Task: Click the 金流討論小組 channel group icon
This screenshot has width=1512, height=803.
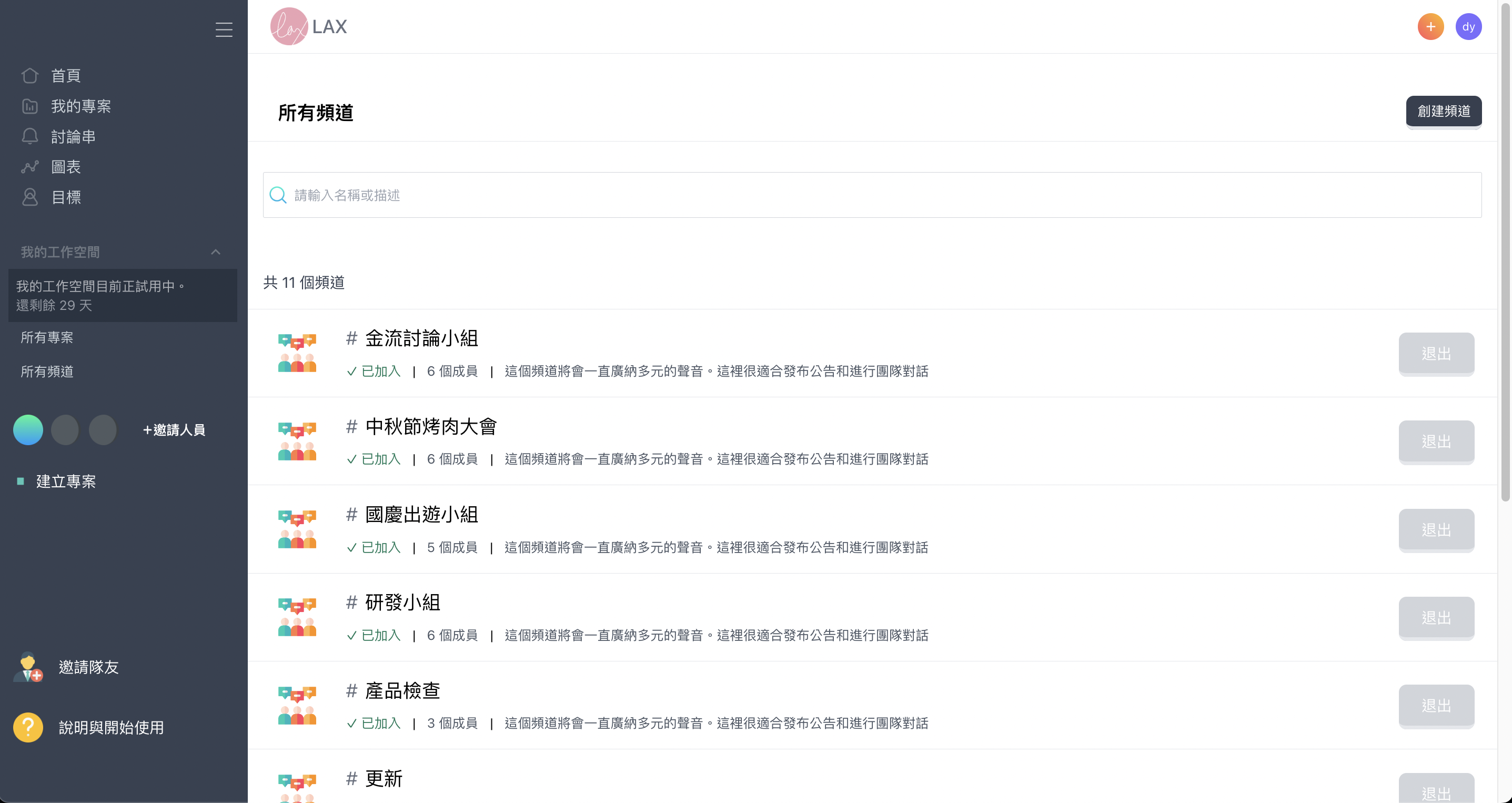Action: [x=297, y=353]
